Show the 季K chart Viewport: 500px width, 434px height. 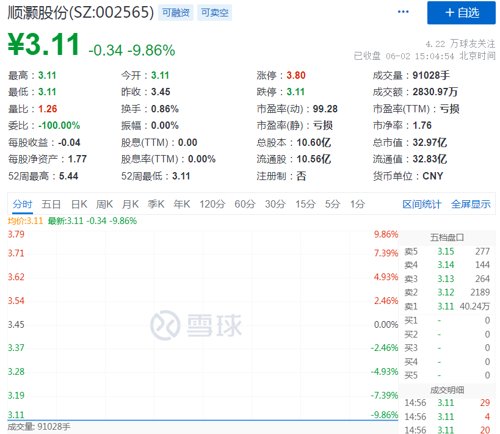click(156, 204)
